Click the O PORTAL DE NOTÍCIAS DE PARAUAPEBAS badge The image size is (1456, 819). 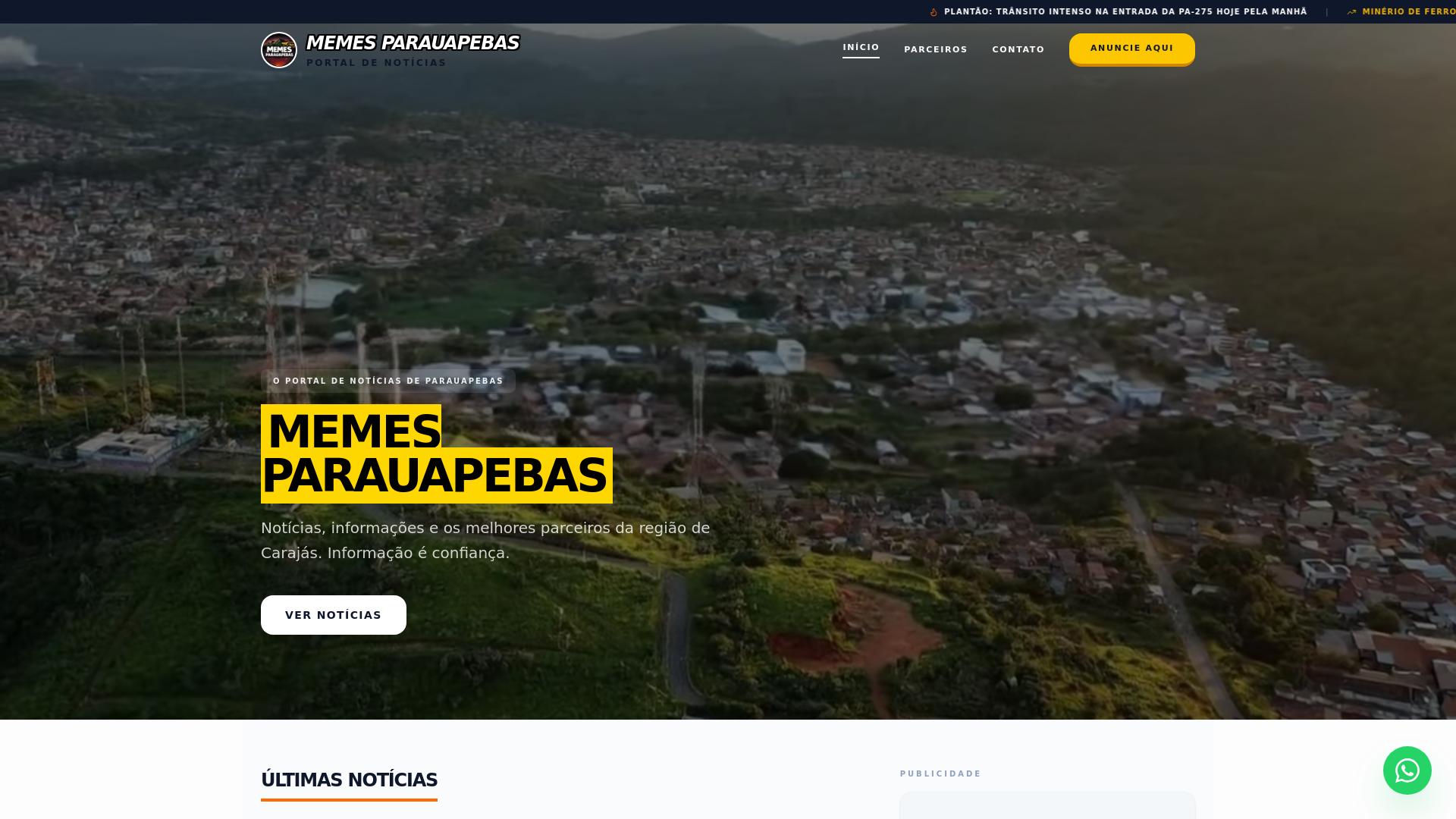click(x=388, y=381)
